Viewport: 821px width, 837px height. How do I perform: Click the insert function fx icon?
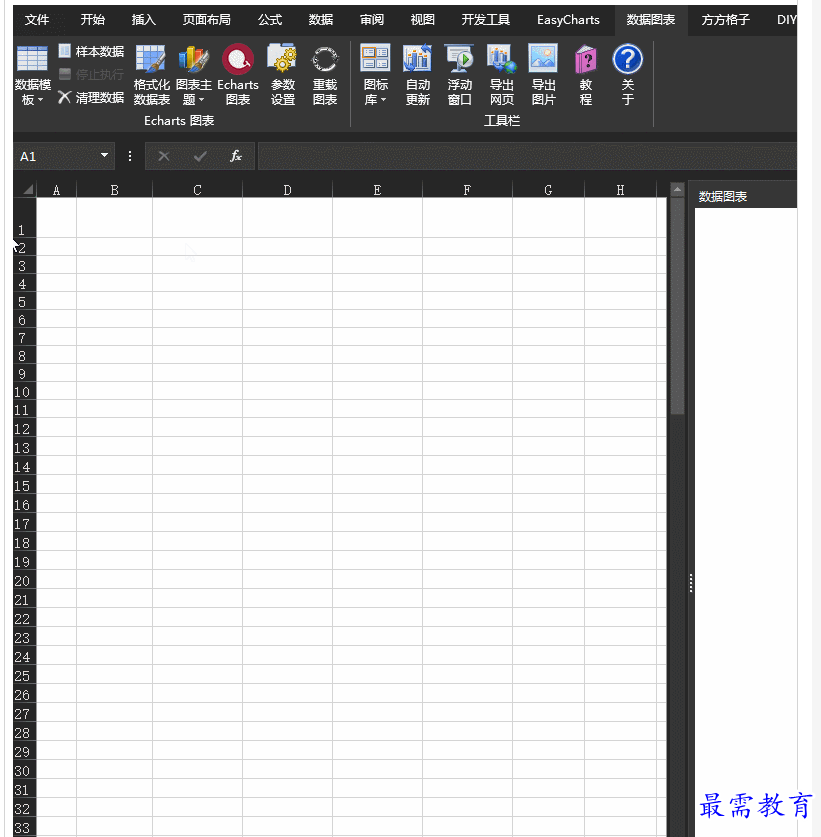click(x=235, y=156)
